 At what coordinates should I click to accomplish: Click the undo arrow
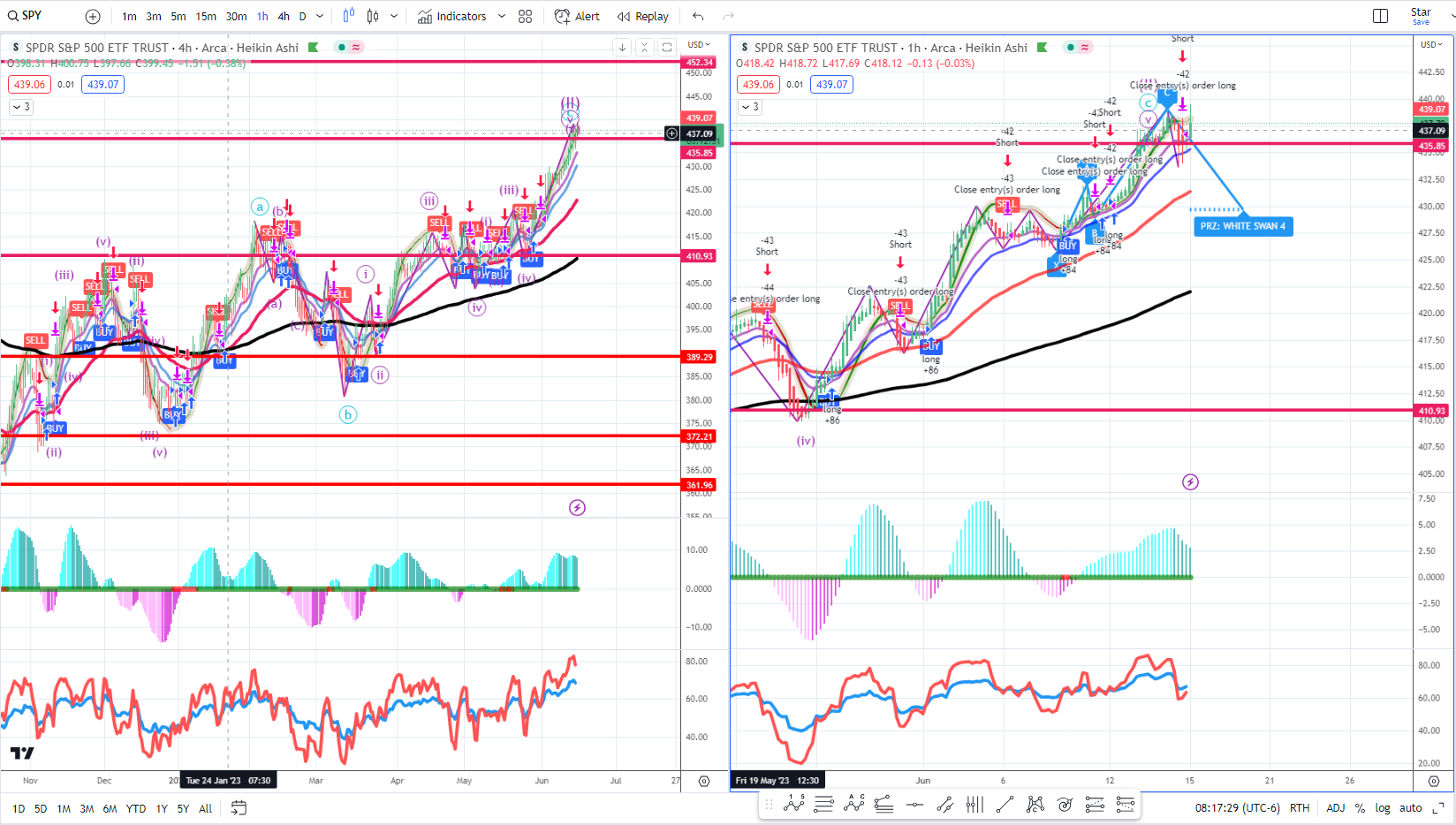(x=698, y=17)
